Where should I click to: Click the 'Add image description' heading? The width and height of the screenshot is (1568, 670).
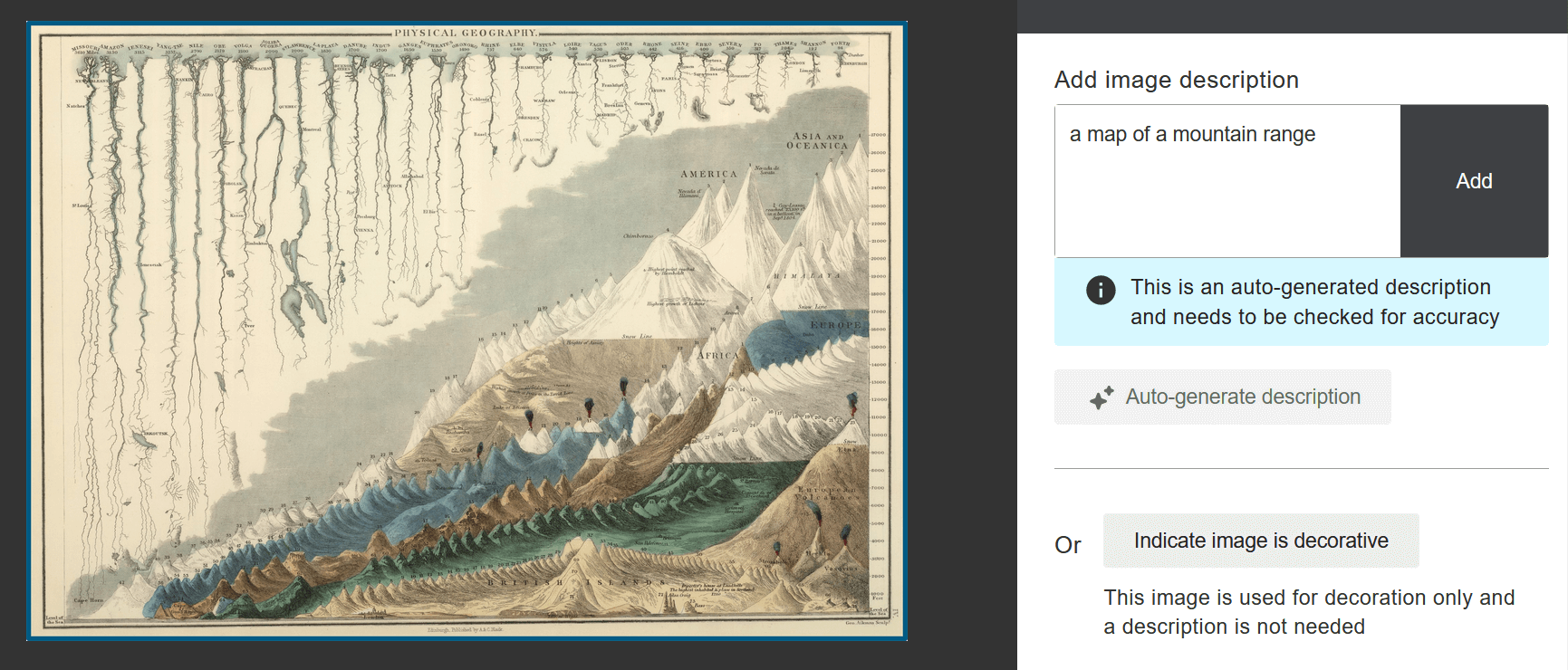click(1176, 80)
